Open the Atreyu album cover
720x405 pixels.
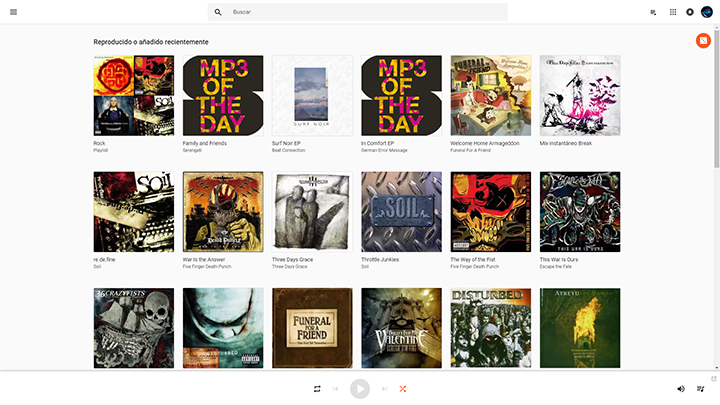pyautogui.click(x=580, y=328)
